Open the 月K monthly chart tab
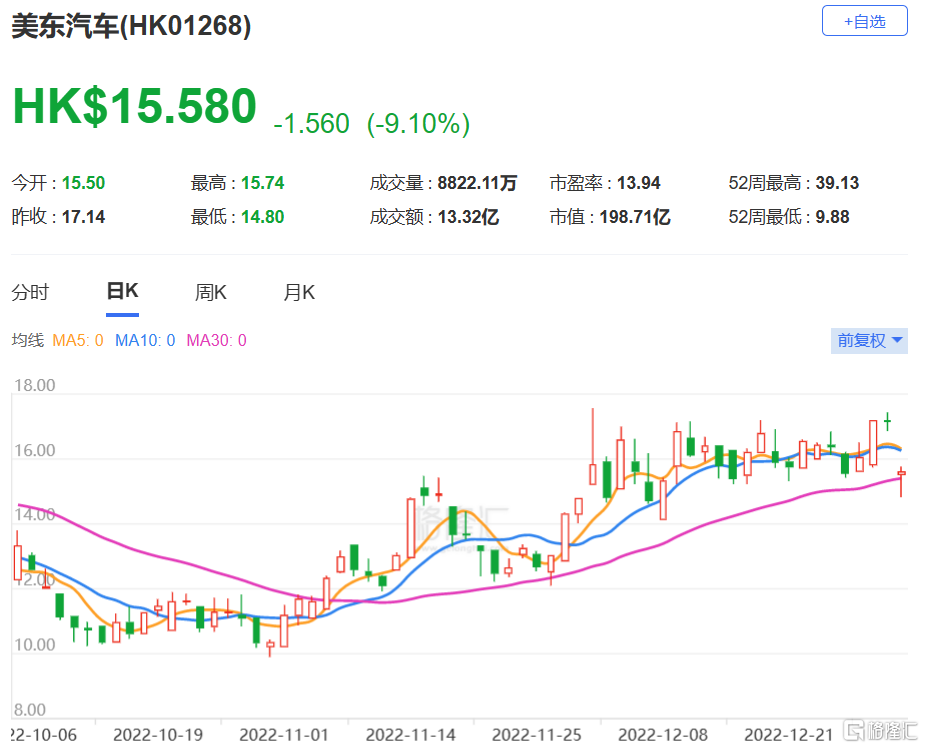The width and height of the screenshot is (925, 748). pyautogui.click(x=299, y=292)
